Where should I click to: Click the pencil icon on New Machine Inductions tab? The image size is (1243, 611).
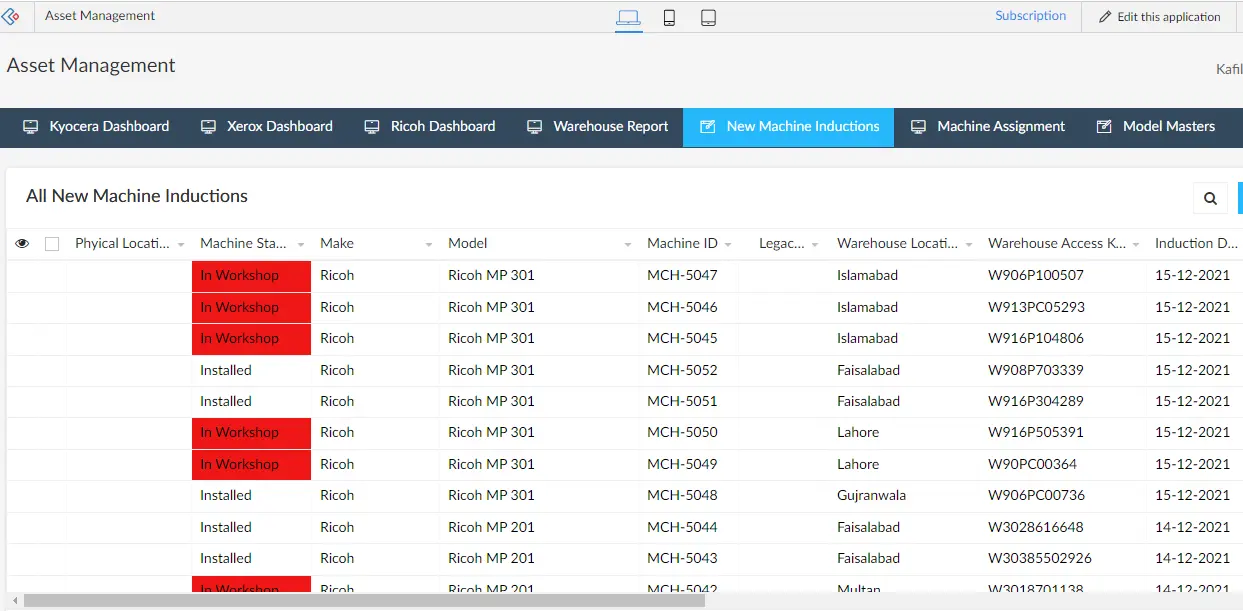[707, 126]
